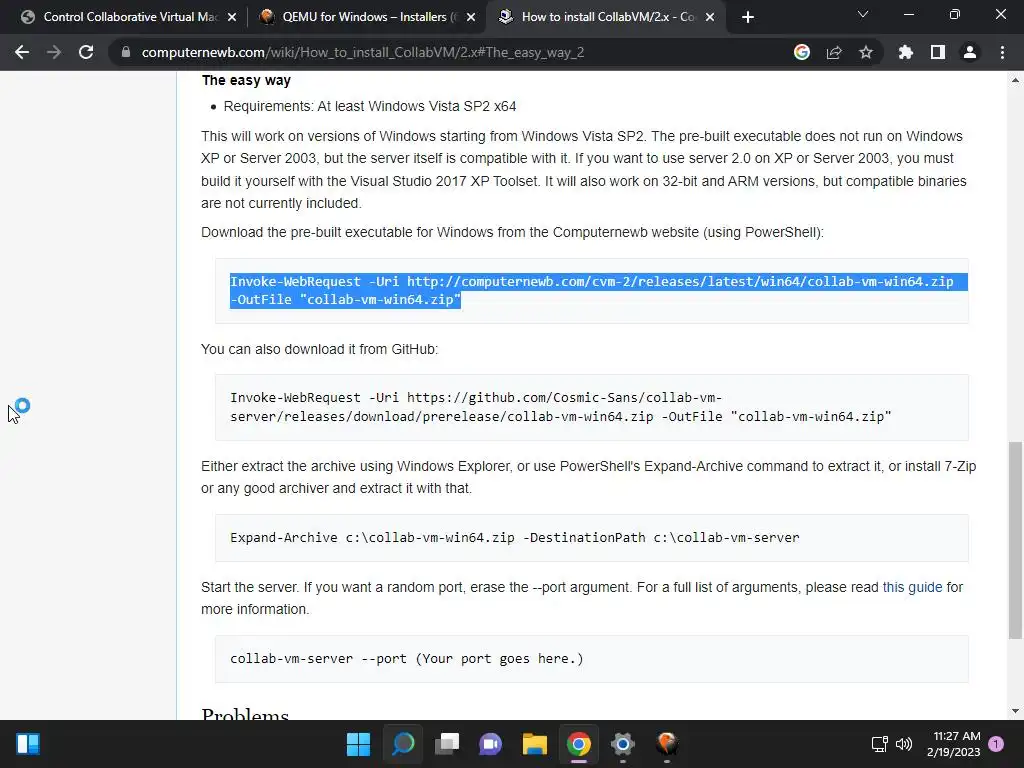Click 'The easy way' heading
Viewport: 1024px width, 768px height.
246,80
